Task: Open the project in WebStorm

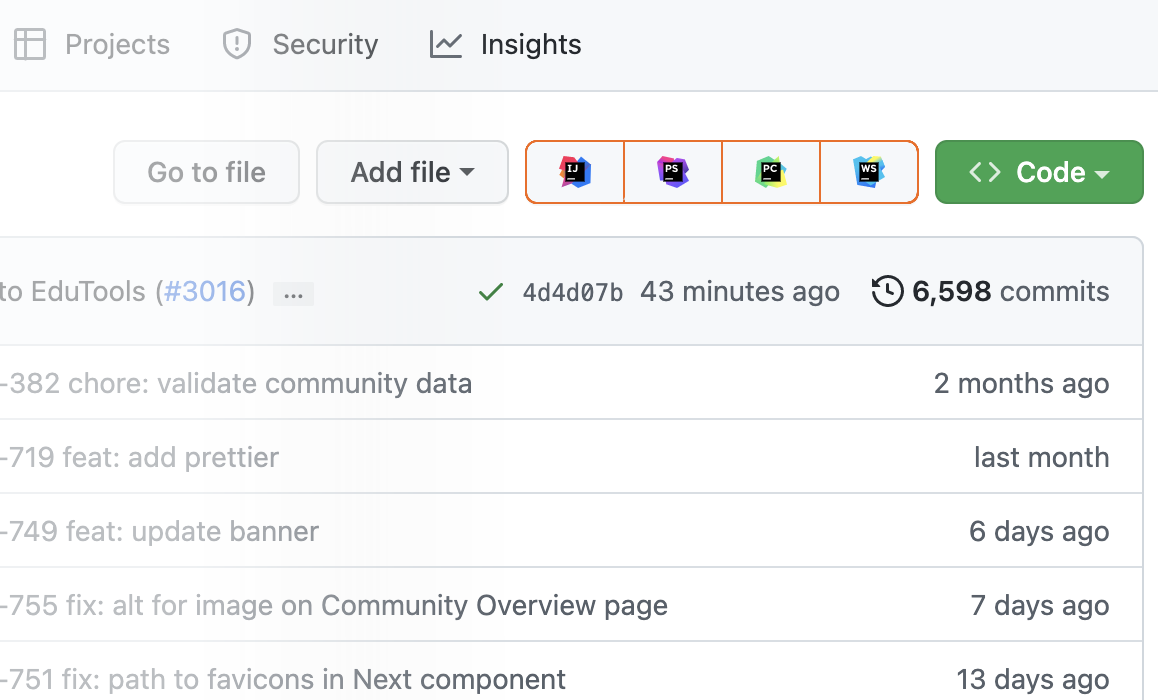Action: pos(868,171)
